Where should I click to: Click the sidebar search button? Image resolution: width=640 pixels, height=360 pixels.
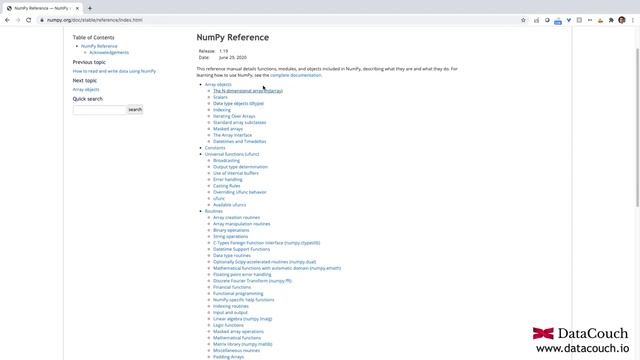(135, 109)
